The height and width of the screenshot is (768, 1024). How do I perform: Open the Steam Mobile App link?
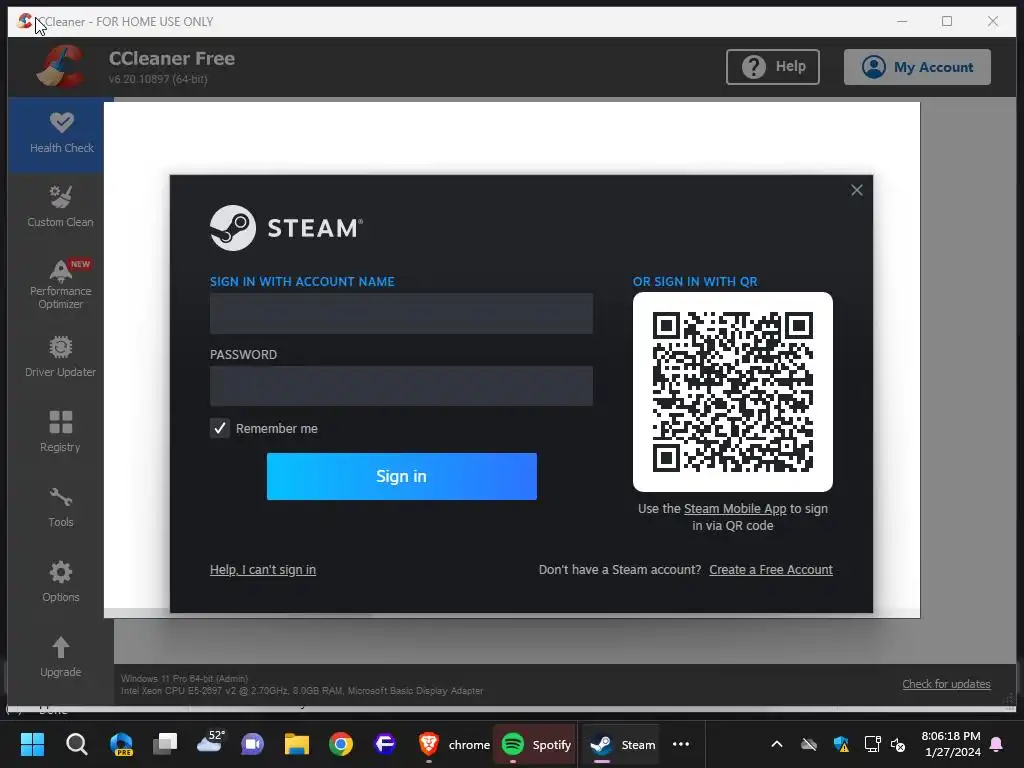tap(735, 509)
